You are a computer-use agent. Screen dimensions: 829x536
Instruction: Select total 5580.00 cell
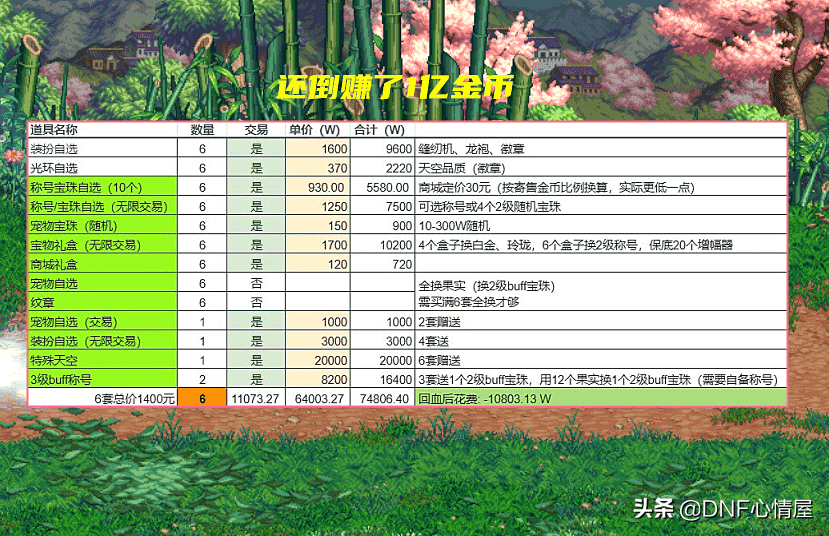pyautogui.click(x=382, y=187)
